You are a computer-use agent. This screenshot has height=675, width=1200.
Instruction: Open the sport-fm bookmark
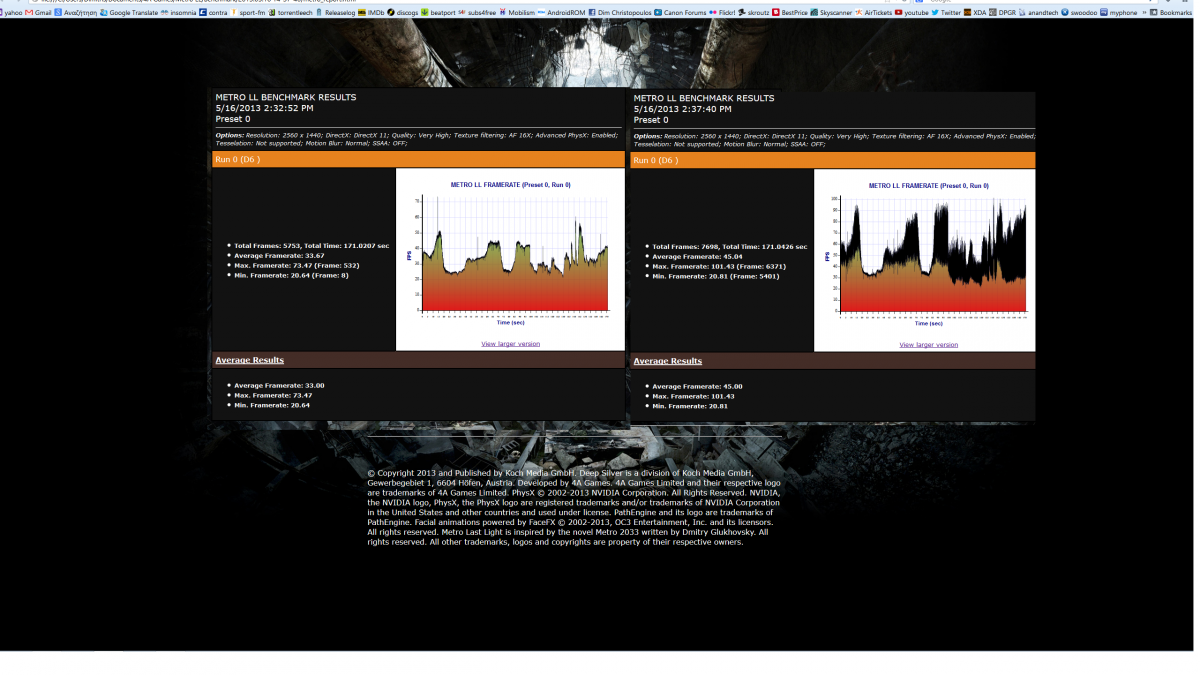click(x=249, y=13)
